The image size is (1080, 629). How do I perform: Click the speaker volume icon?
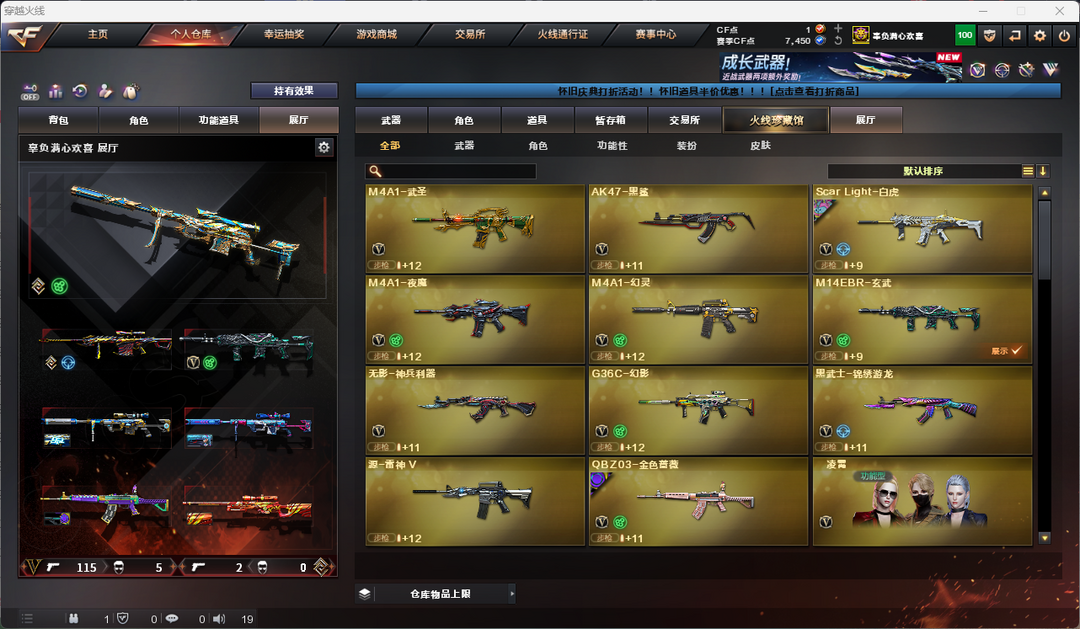[x=219, y=618]
